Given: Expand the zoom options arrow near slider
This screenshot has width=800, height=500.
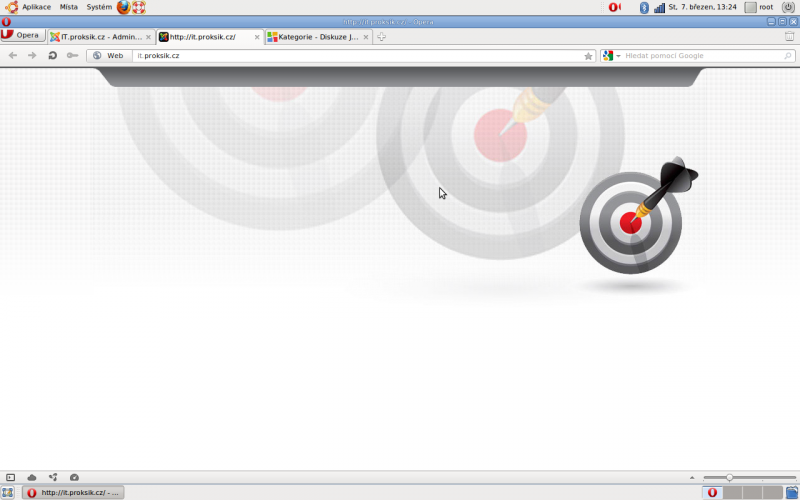Looking at the screenshot, I should 691,478.
